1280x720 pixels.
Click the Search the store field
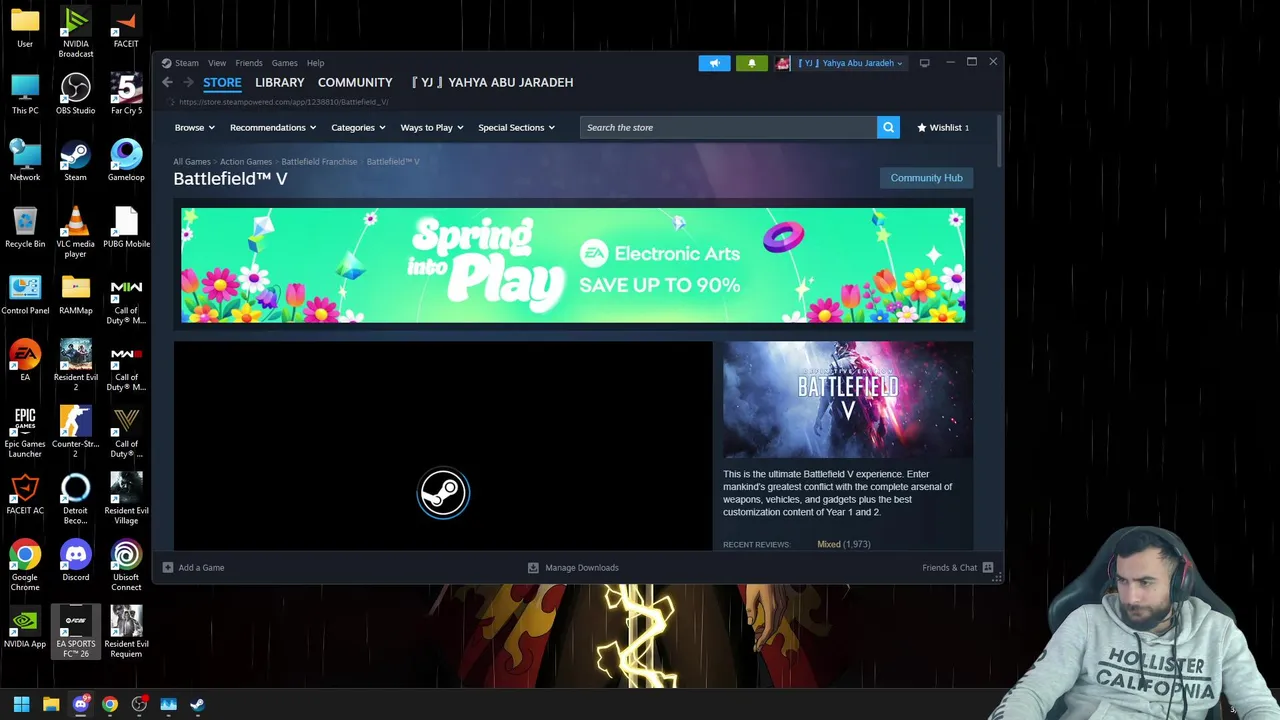728,127
